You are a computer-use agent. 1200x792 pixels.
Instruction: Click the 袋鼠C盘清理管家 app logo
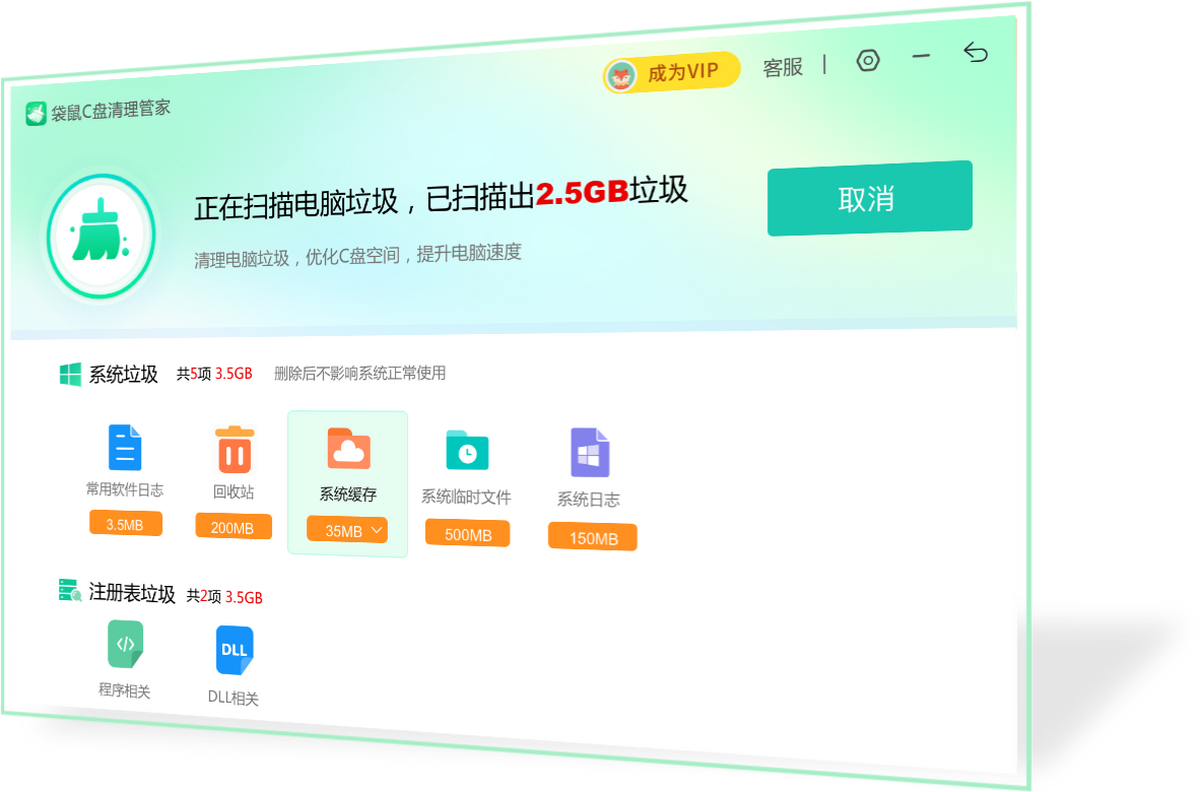(x=36, y=114)
